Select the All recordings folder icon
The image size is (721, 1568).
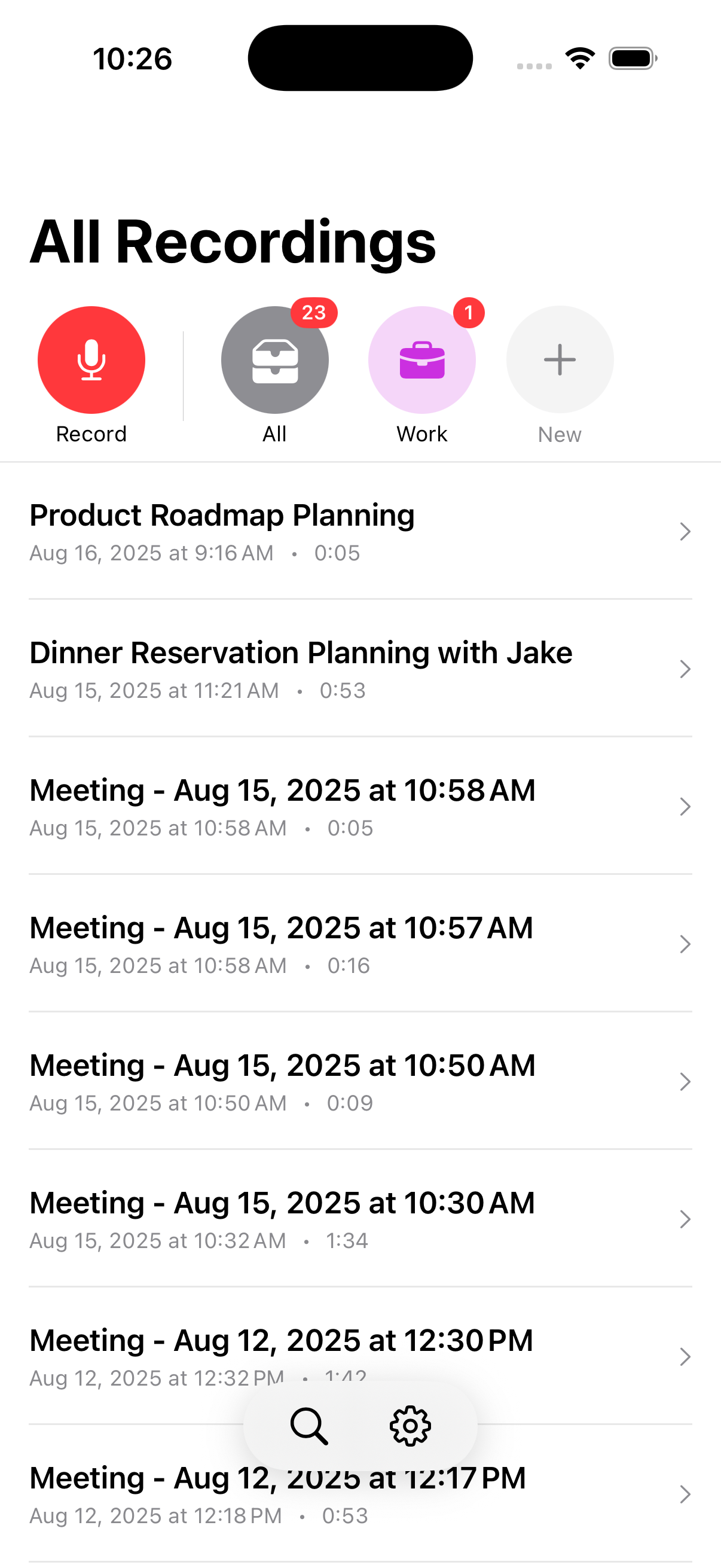click(274, 360)
